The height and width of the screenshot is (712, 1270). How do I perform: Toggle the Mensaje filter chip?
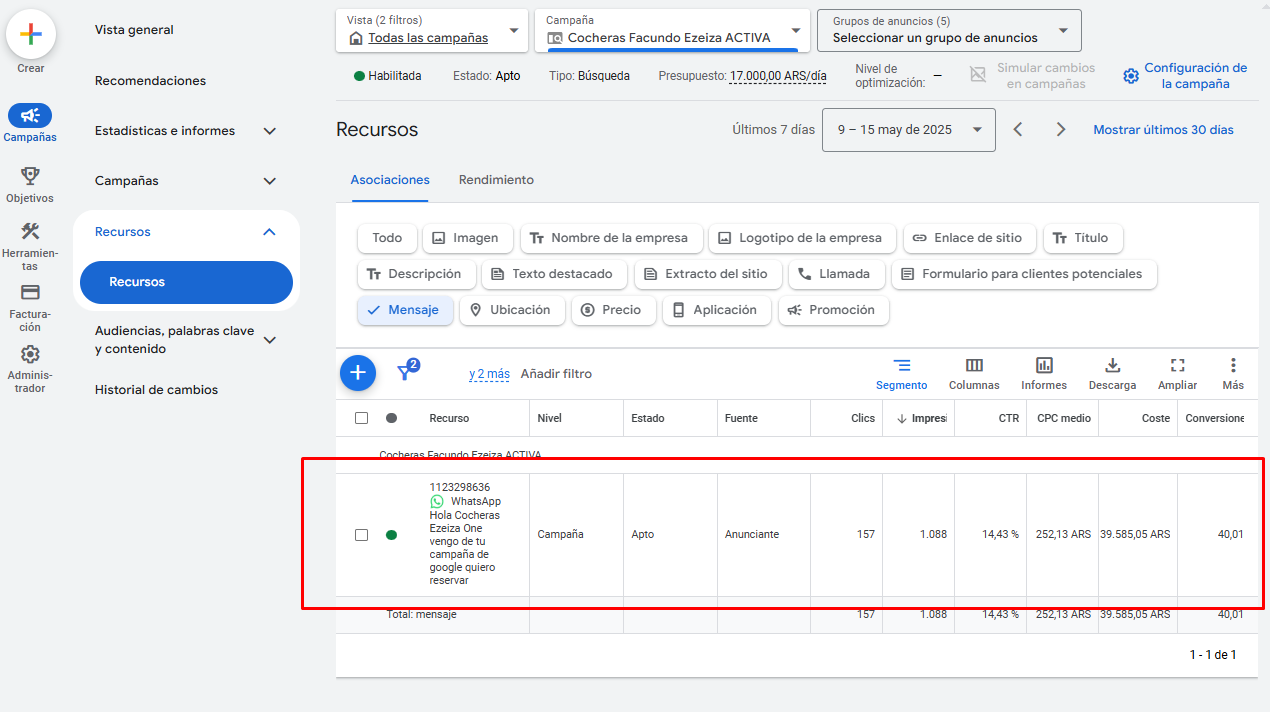coord(405,310)
